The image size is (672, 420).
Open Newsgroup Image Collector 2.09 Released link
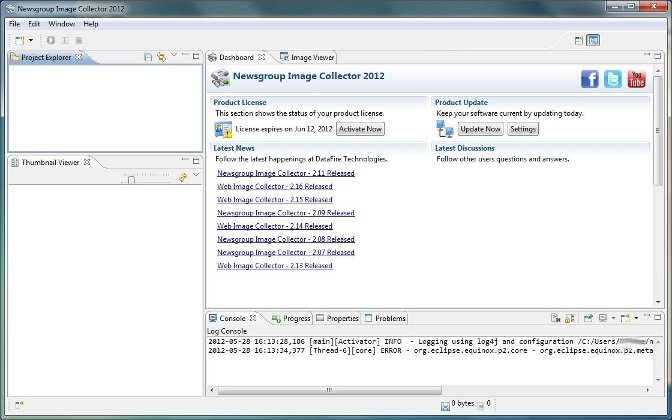286,213
